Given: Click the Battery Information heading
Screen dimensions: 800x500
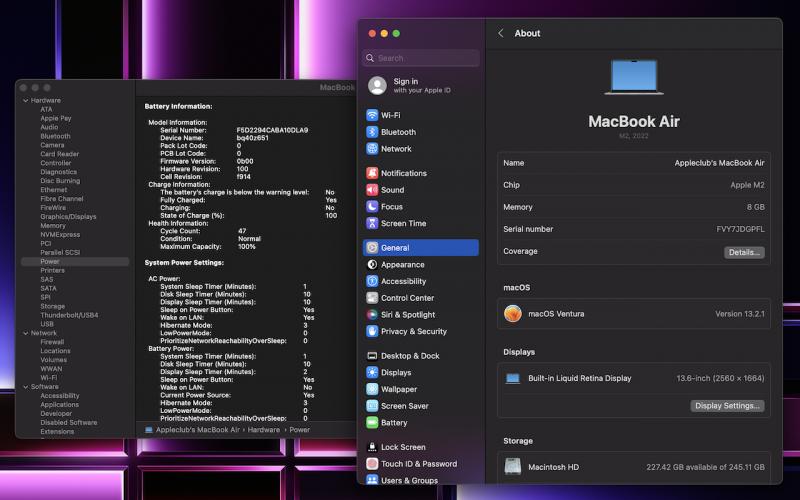Looking at the screenshot, I should (x=178, y=106).
